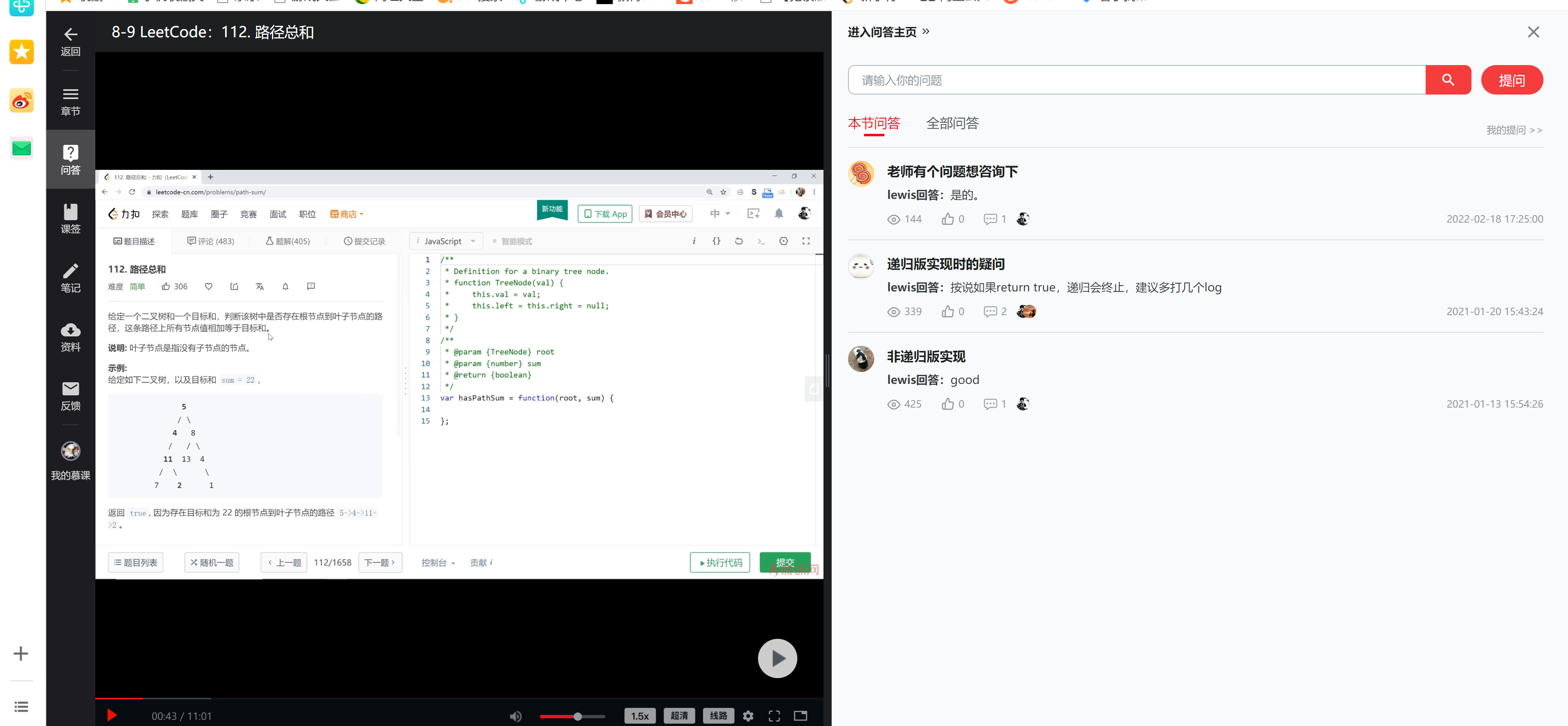Open the JavaScript language dropdown
1568x726 pixels.
point(445,241)
